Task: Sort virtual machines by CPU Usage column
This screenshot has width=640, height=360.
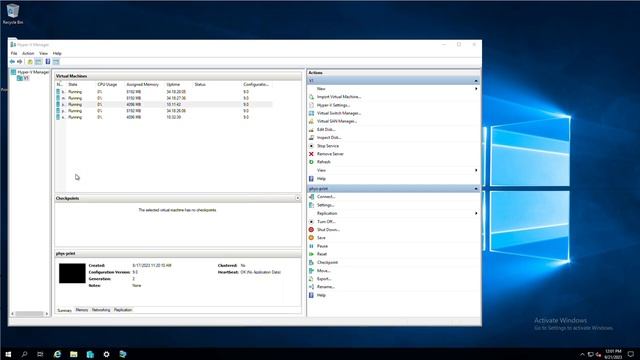Action: (107, 84)
